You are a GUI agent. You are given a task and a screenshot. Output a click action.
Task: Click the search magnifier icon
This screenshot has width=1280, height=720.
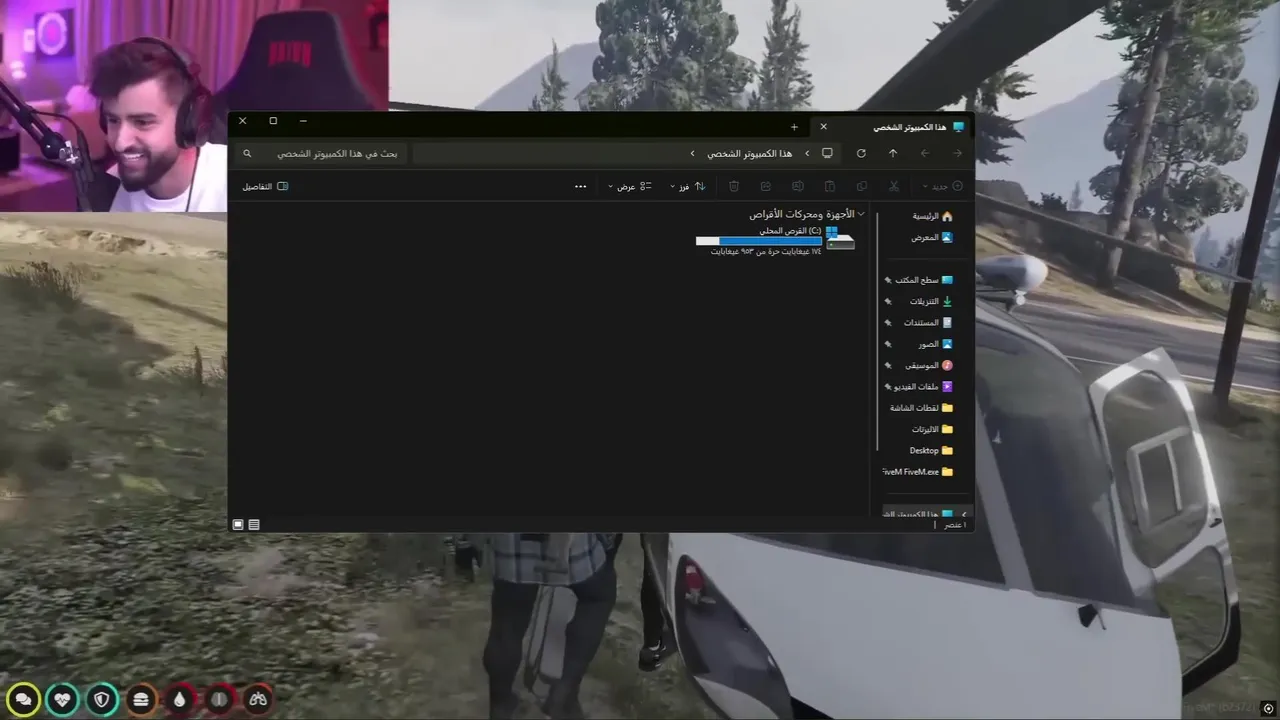coord(247,153)
